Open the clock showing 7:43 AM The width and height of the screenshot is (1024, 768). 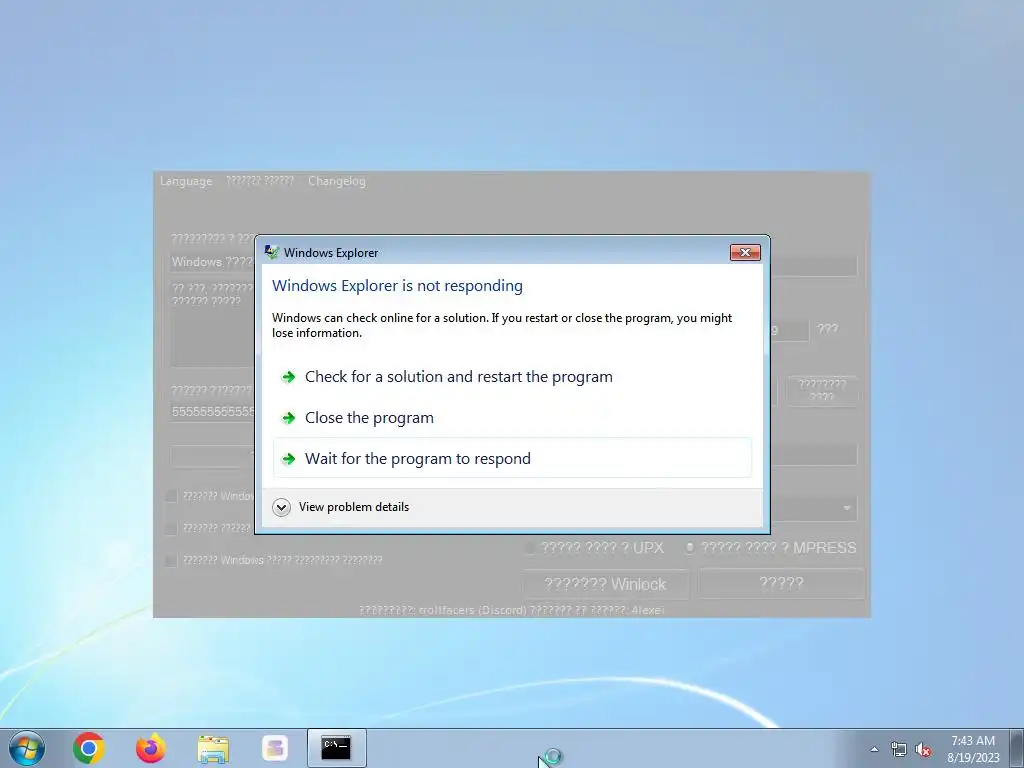[x=972, y=749]
